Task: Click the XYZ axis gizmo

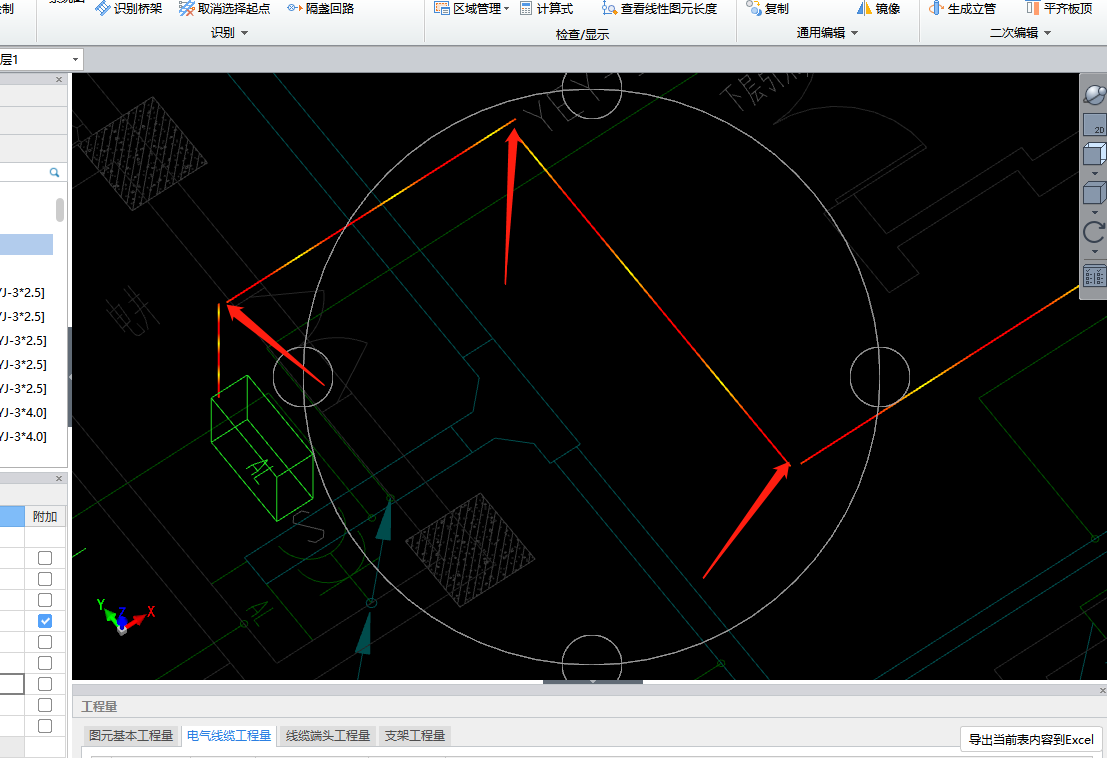Action: (124, 615)
